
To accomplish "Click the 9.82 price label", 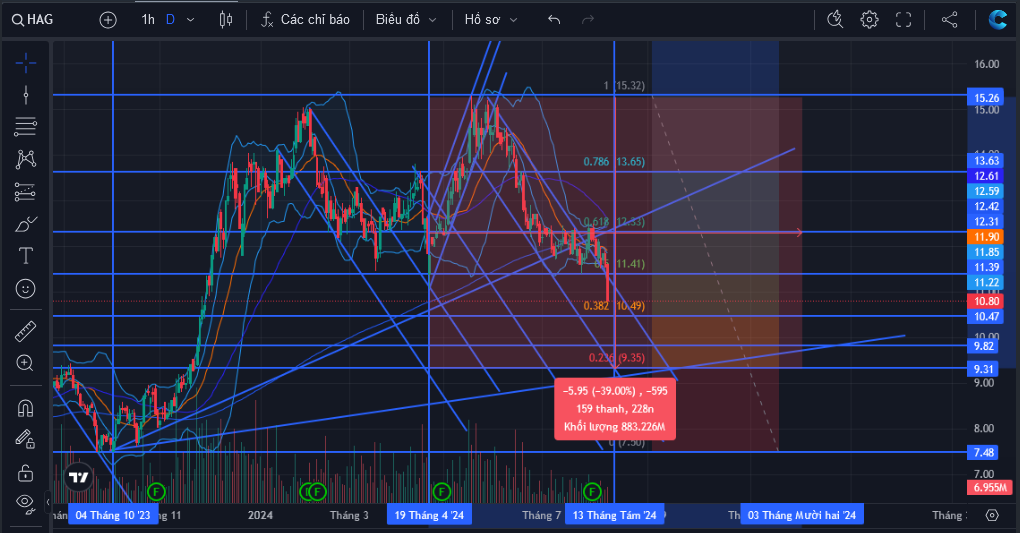I will tap(984, 346).
